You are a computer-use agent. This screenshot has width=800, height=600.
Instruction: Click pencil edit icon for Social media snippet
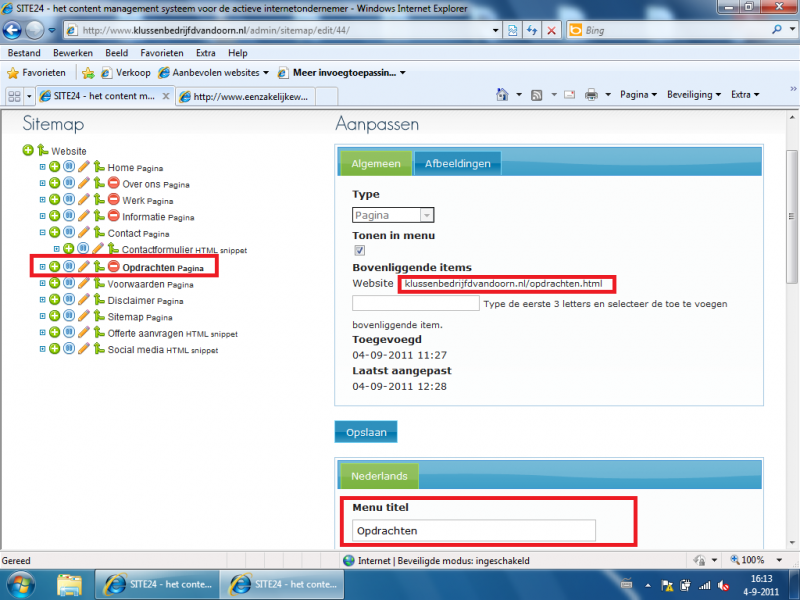[84, 350]
